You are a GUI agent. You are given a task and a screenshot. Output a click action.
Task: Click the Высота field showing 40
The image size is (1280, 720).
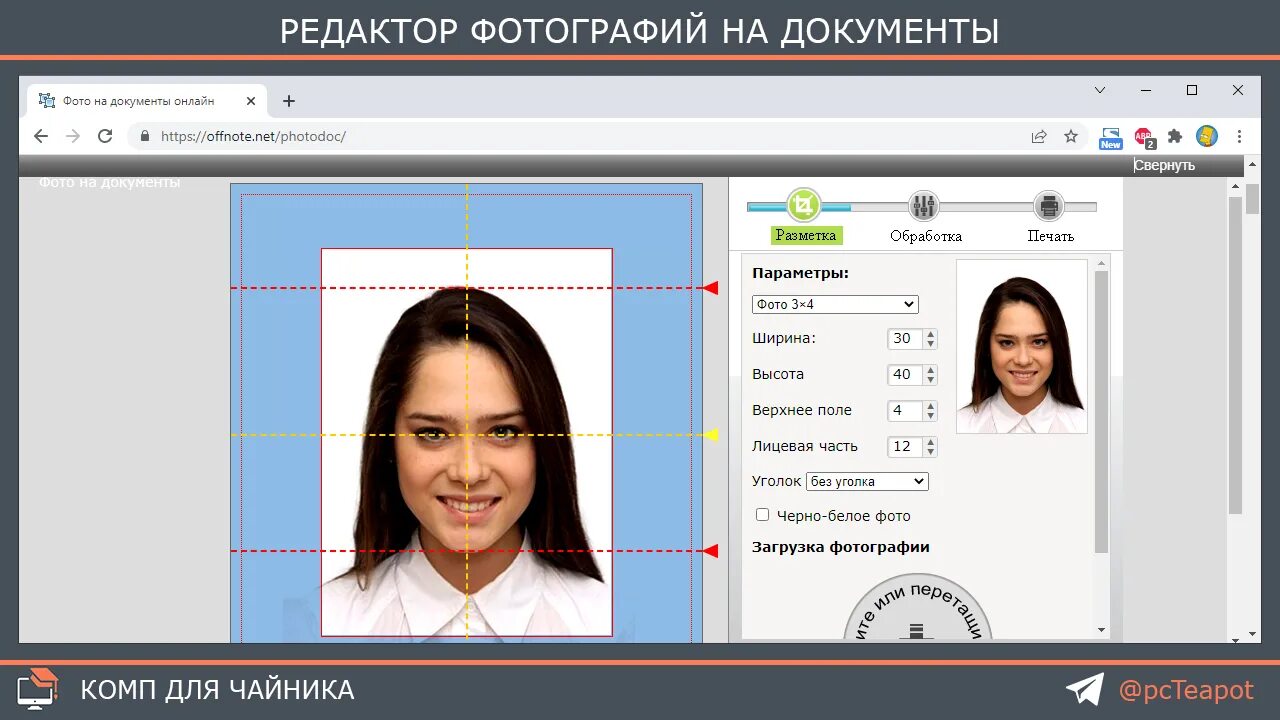coord(906,374)
